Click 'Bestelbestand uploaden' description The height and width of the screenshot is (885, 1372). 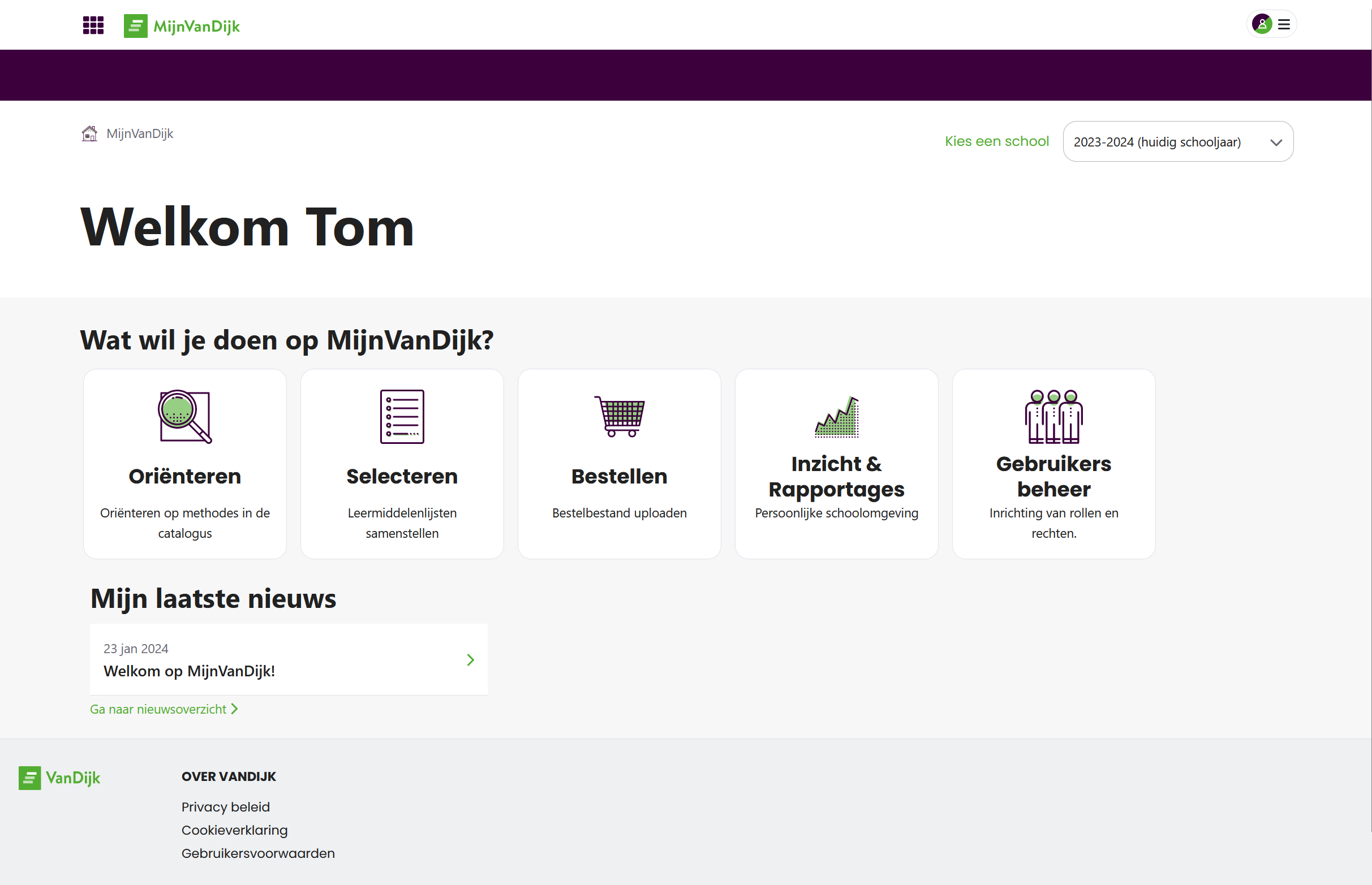(619, 513)
